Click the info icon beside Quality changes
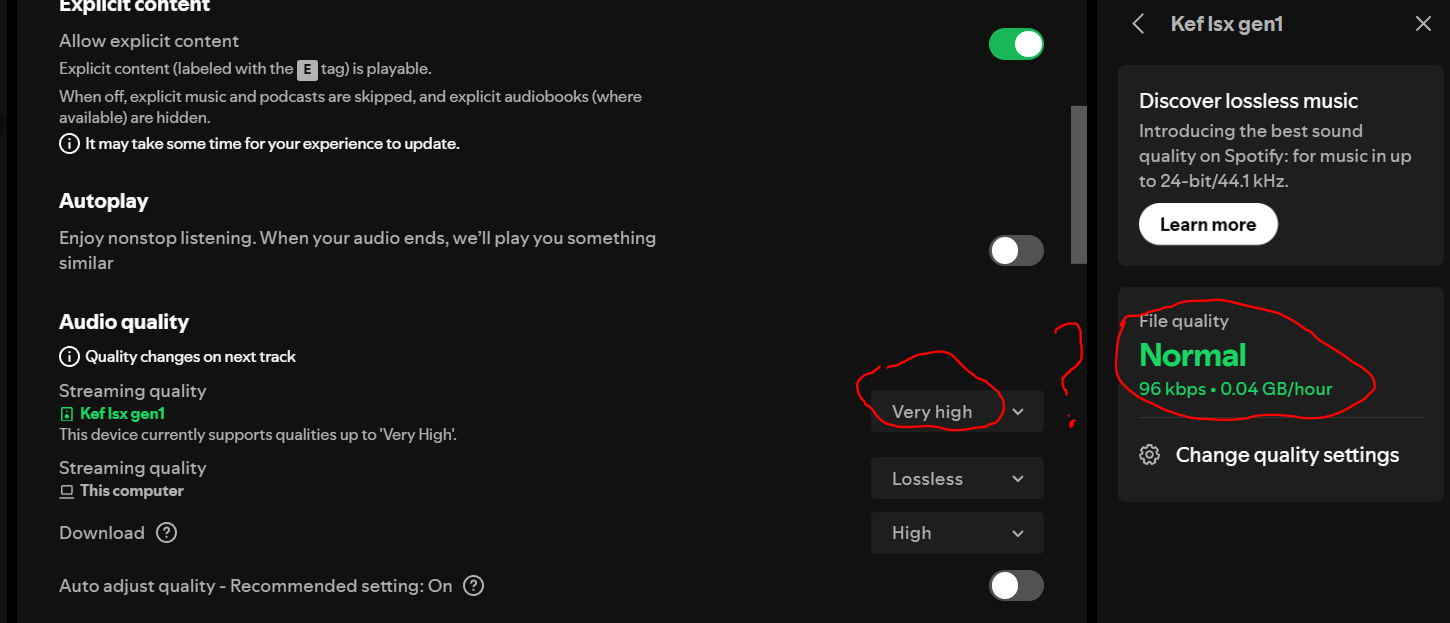Viewport: 1450px width, 623px height. click(x=69, y=357)
